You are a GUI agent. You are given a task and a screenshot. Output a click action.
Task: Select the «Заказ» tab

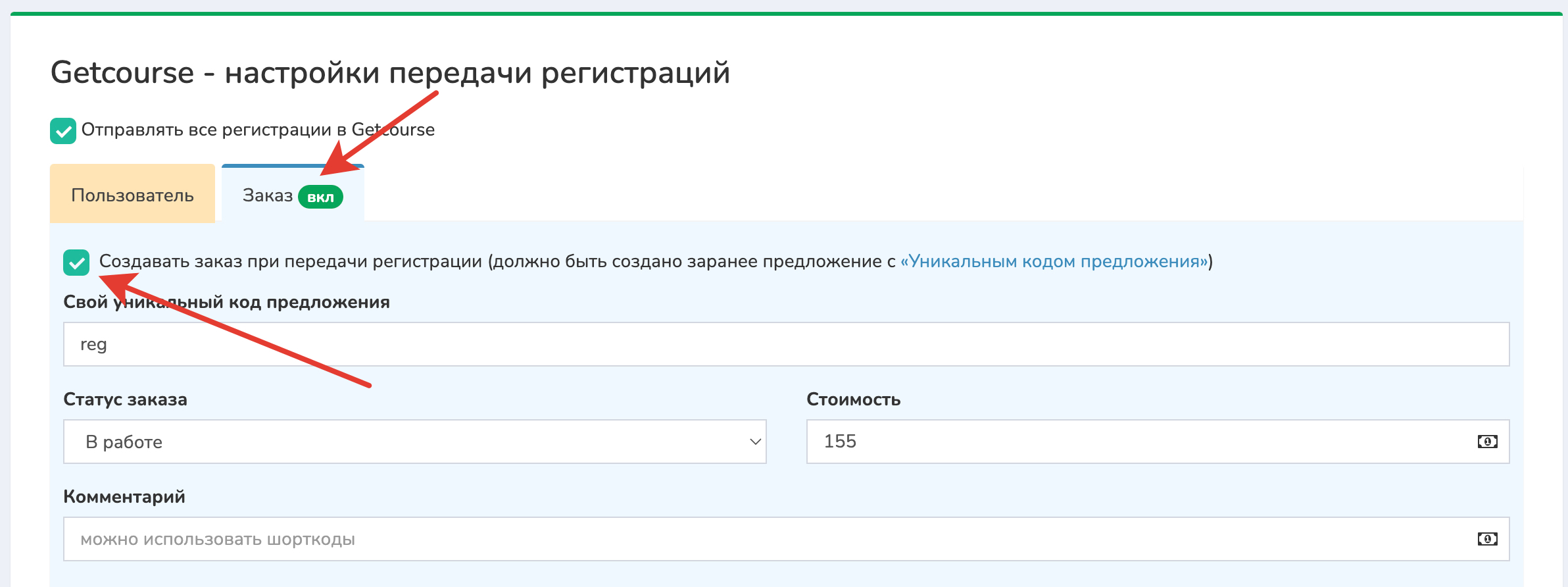[x=267, y=195]
